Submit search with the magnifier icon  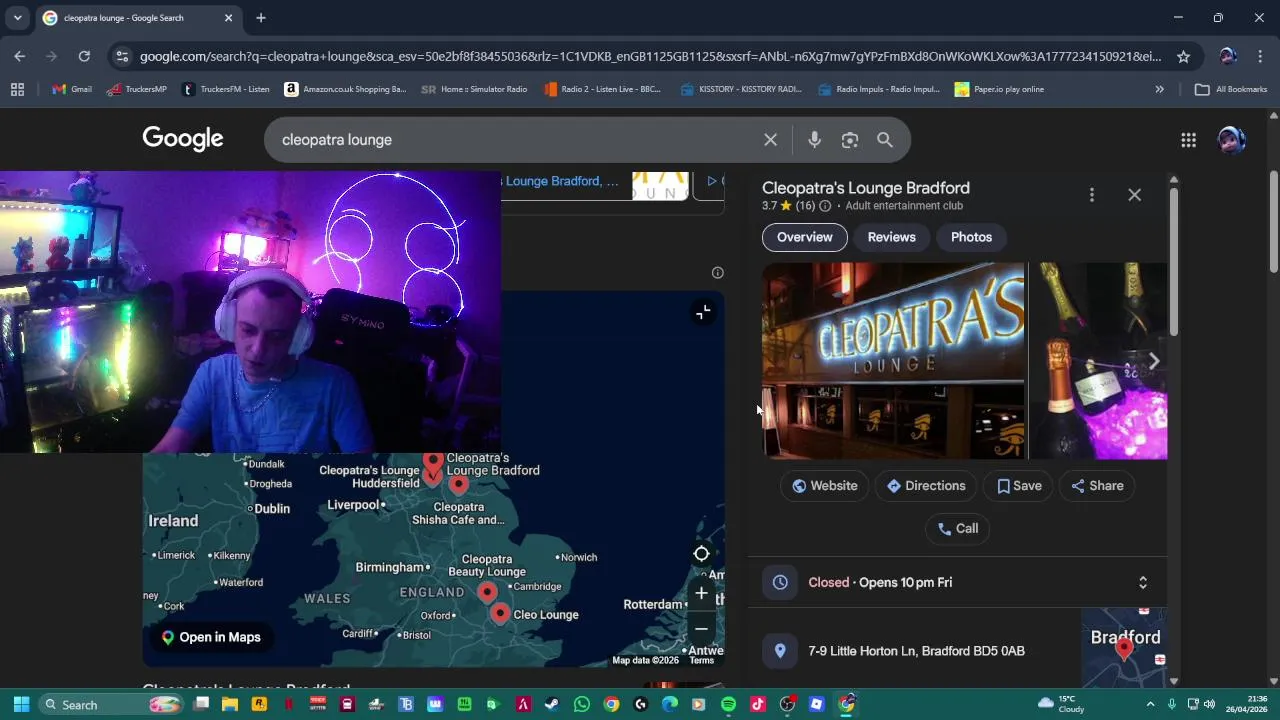tap(885, 140)
